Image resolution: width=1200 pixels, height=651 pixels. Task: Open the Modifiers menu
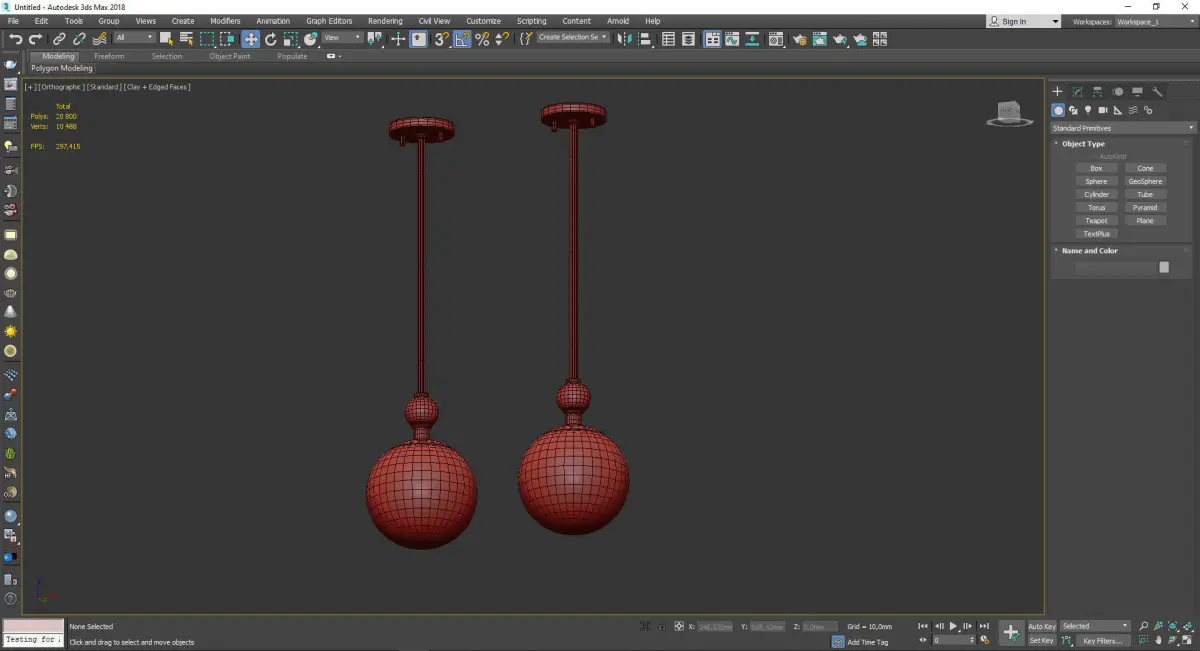click(x=225, y=21)
